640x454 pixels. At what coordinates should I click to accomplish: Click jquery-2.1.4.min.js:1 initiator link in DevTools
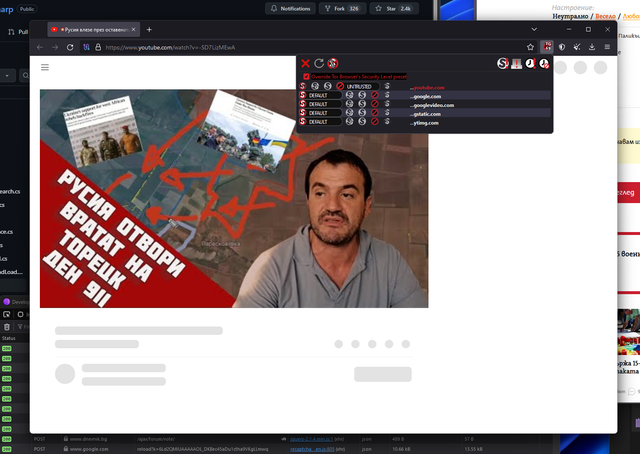pyautogui.click(x=312, y=439)
